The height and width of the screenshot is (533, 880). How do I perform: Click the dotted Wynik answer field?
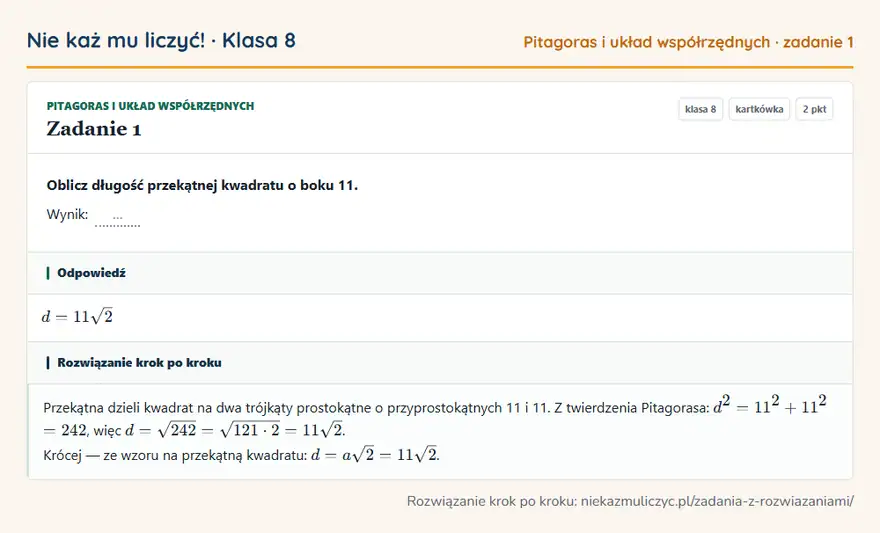pyautogui.click(x=117, y=217)
